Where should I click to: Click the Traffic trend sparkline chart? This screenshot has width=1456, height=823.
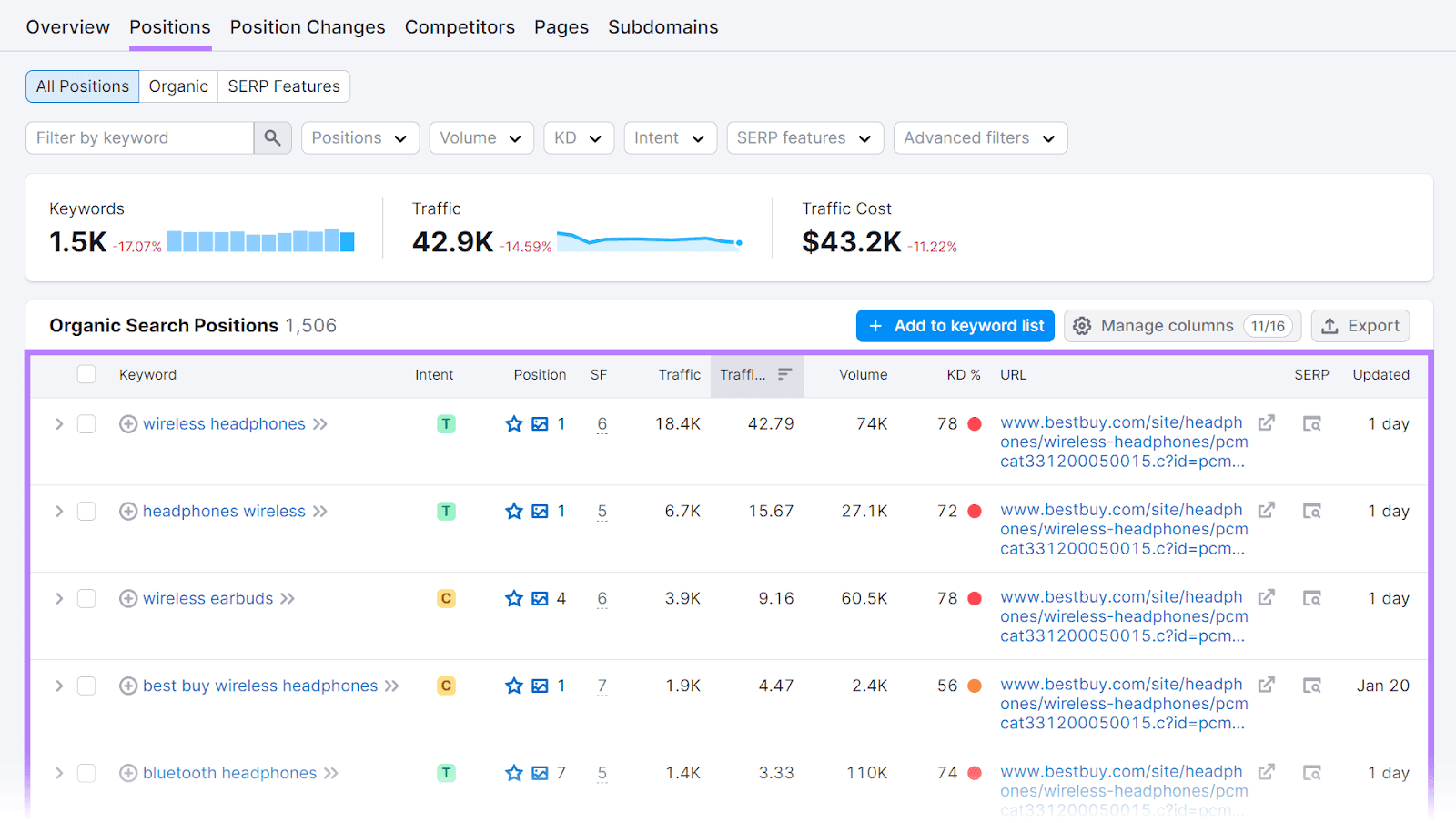648,240
